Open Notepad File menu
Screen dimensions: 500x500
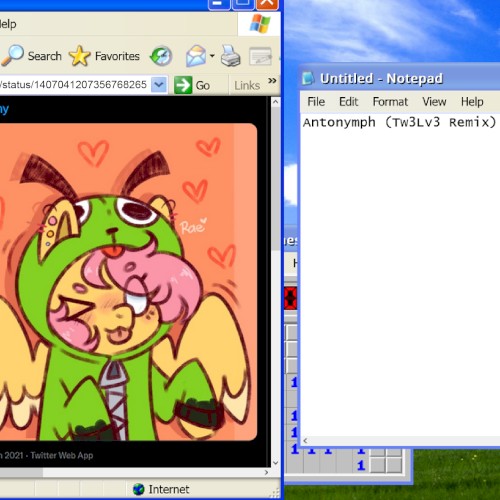[x=316, y=102]
